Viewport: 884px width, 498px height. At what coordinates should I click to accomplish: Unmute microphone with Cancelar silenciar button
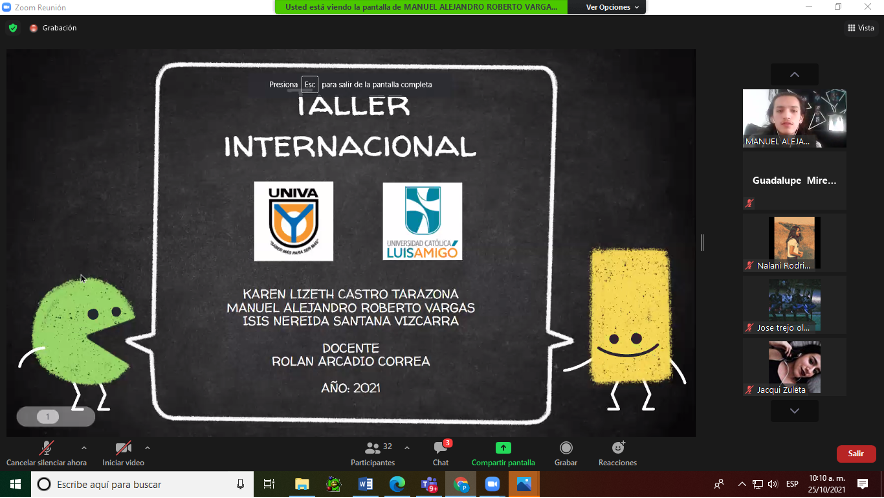coord(46,453)
